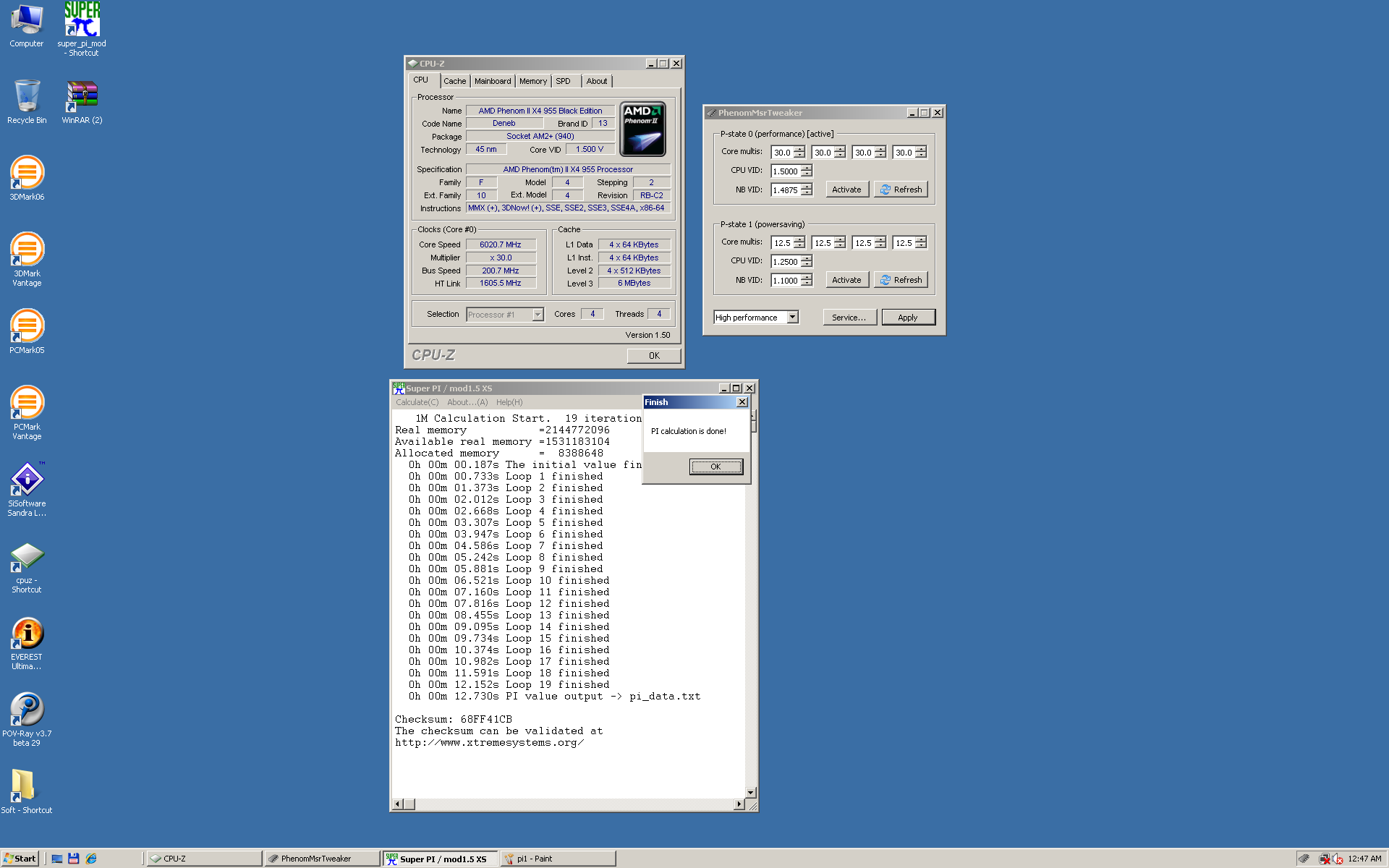
Task: Click the Checksum: 68FF41CB line
Action: [x=454, y=719]
